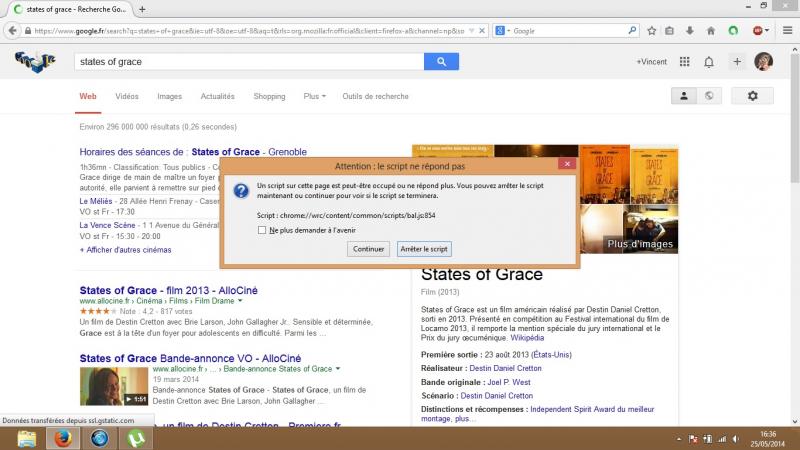Viewport: 800px width, 450px height.
Task: Open 'States of Grace Bande-annonce VO - AlloCiné'
Action: point(190,358)
